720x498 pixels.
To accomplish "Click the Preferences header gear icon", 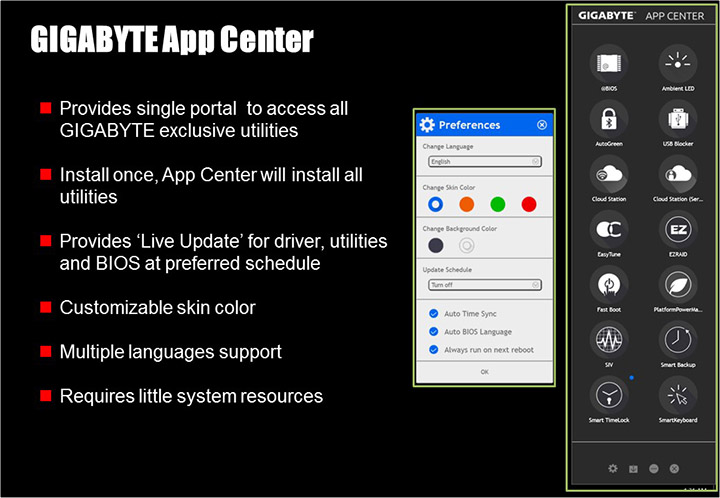I will click(x=427, y=125).
